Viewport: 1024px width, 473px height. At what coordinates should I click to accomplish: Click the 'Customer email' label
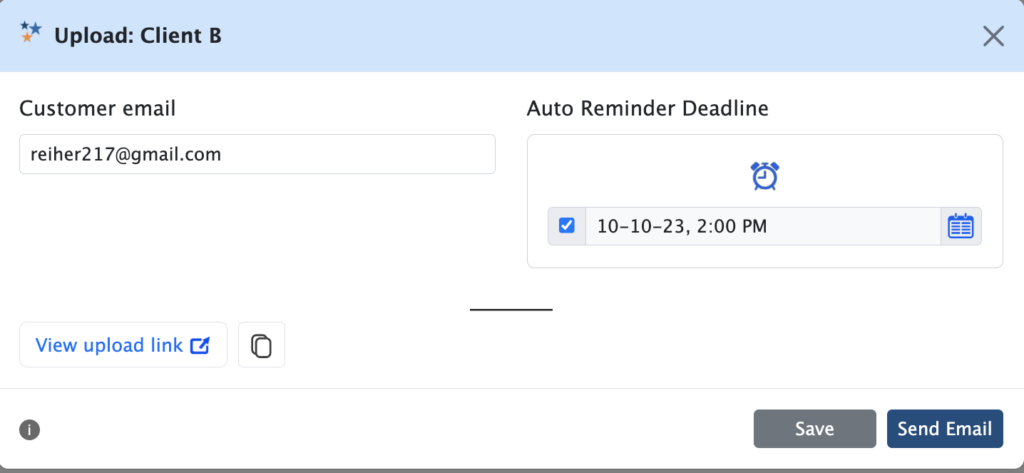click(98, 109)
